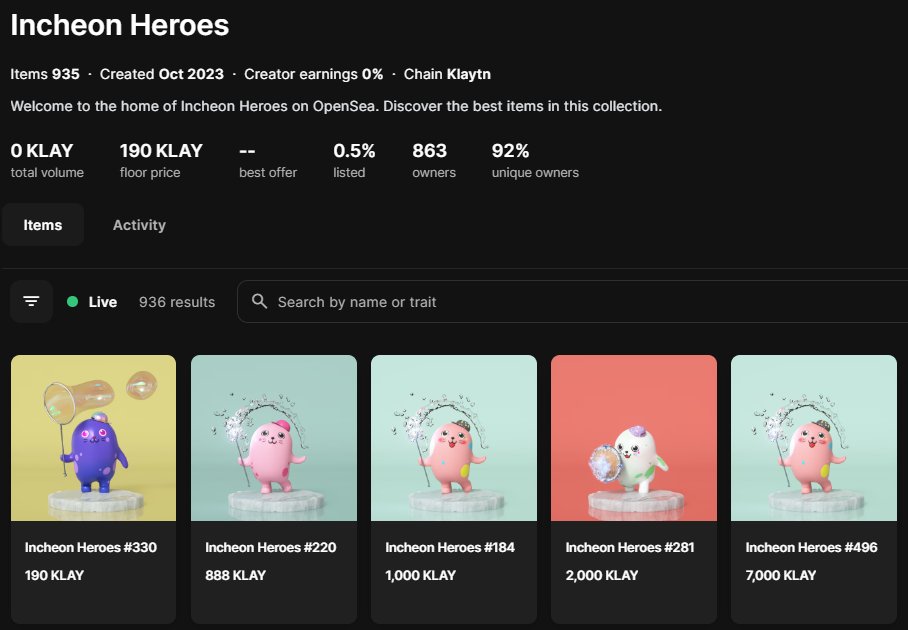The height and width of the screenshot is (630, 908).
Task: Click the 888 KLAY price text
Action: pos(235,575)
